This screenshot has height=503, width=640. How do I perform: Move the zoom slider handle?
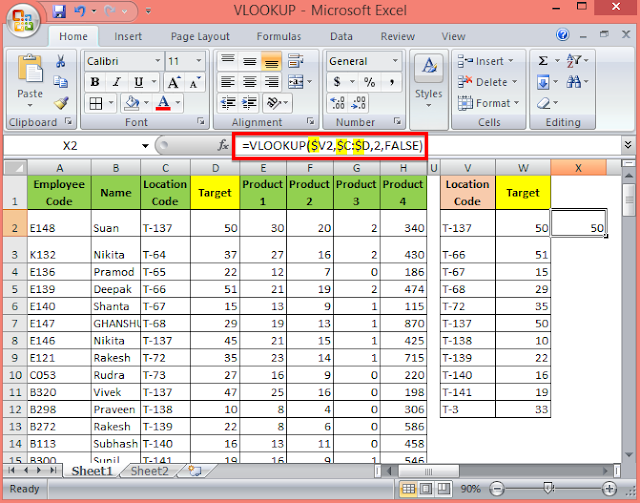pyautogui.click(x=548, y=488)
